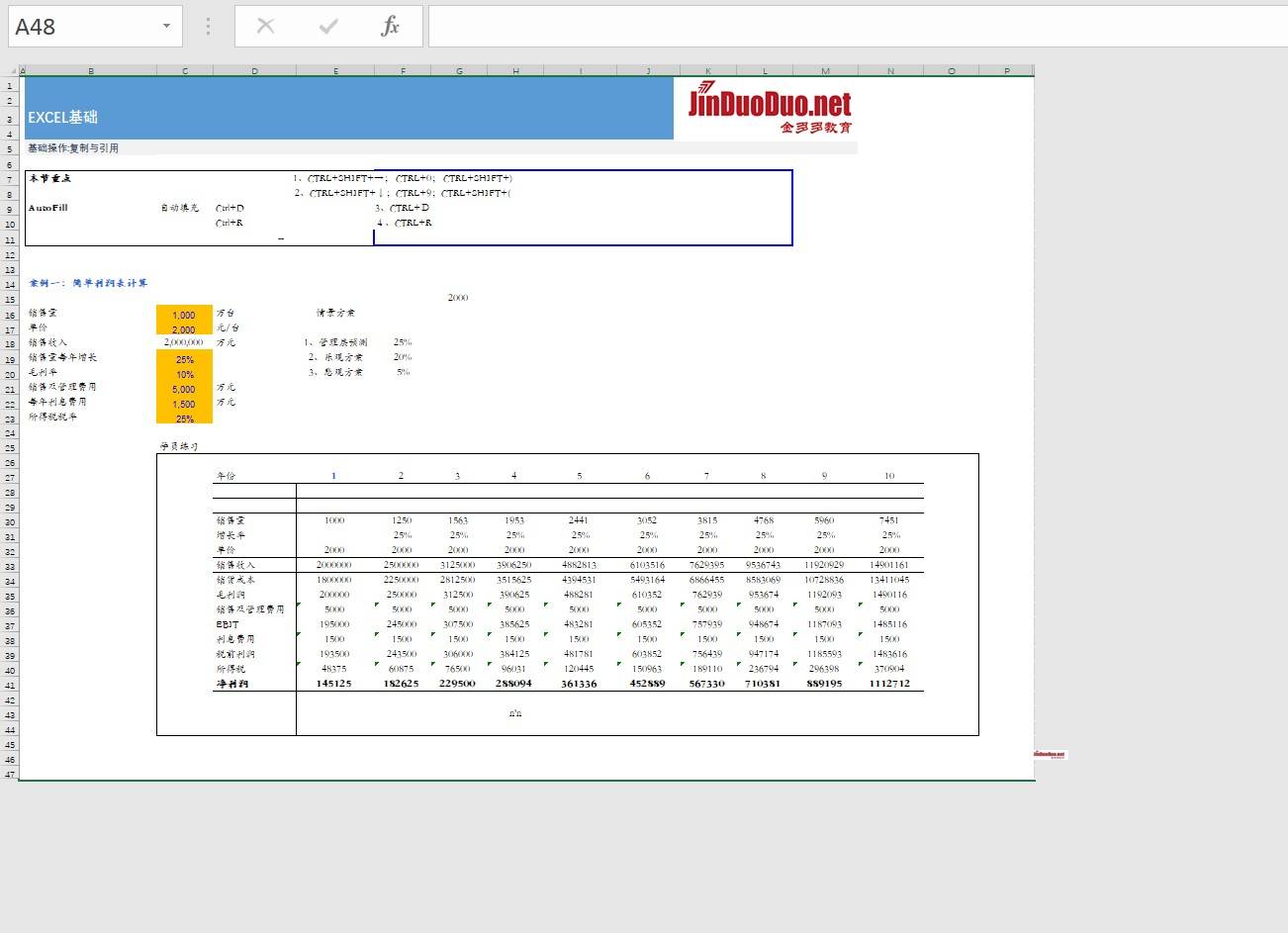This screenshot has width=1288, height=933.
Task: Select column K by its header
Action: 707,71
